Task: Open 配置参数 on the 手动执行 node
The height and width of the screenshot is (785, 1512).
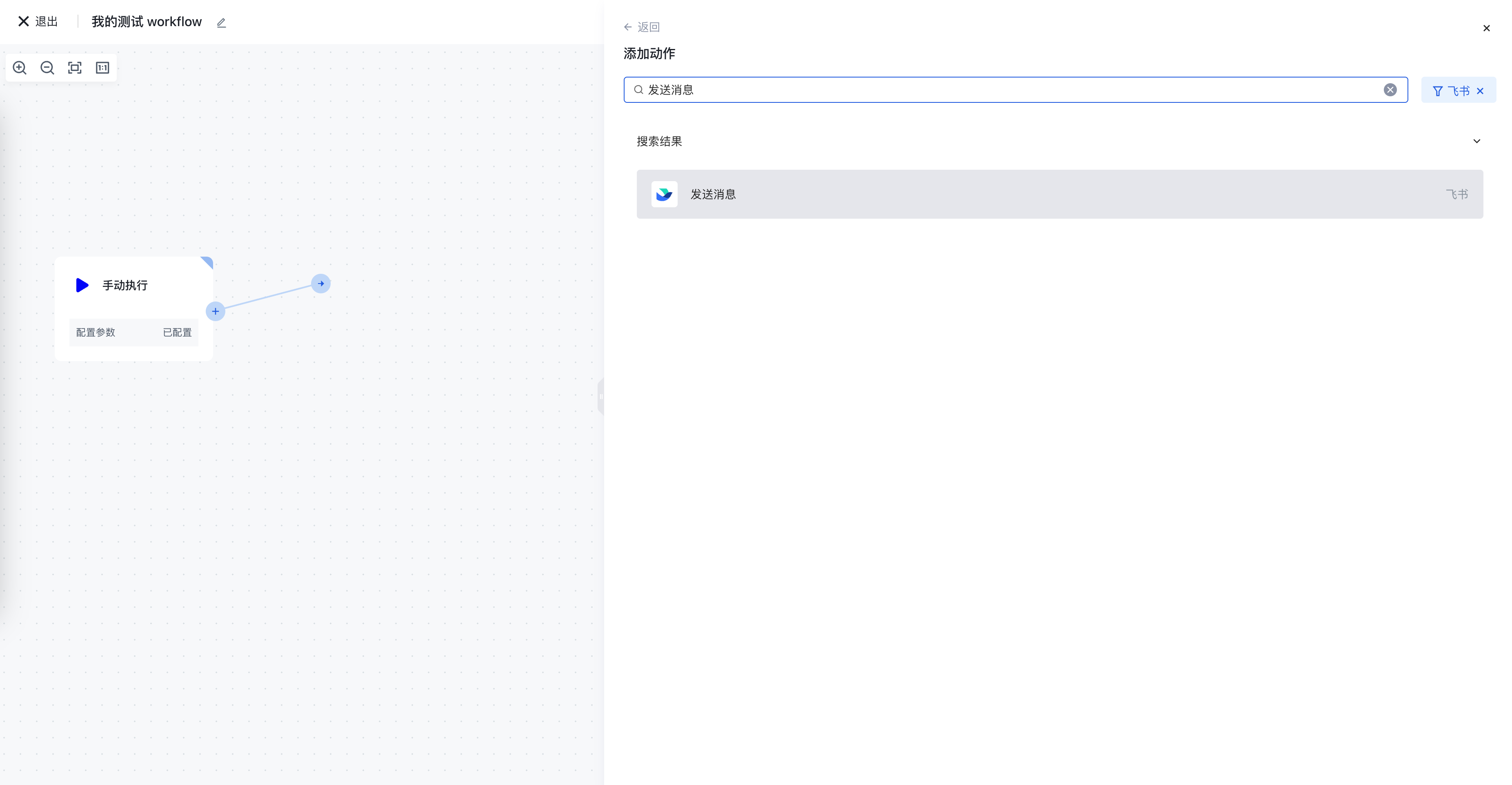Action: (134, 333)
